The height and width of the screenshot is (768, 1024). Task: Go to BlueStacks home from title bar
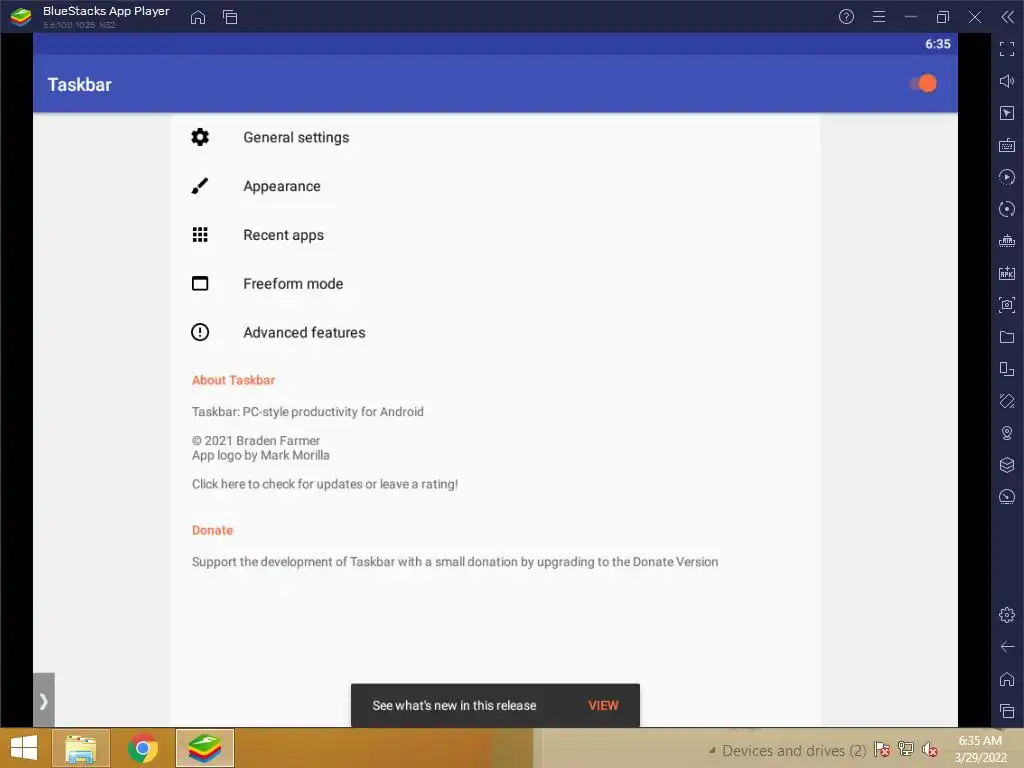[198, 18]
